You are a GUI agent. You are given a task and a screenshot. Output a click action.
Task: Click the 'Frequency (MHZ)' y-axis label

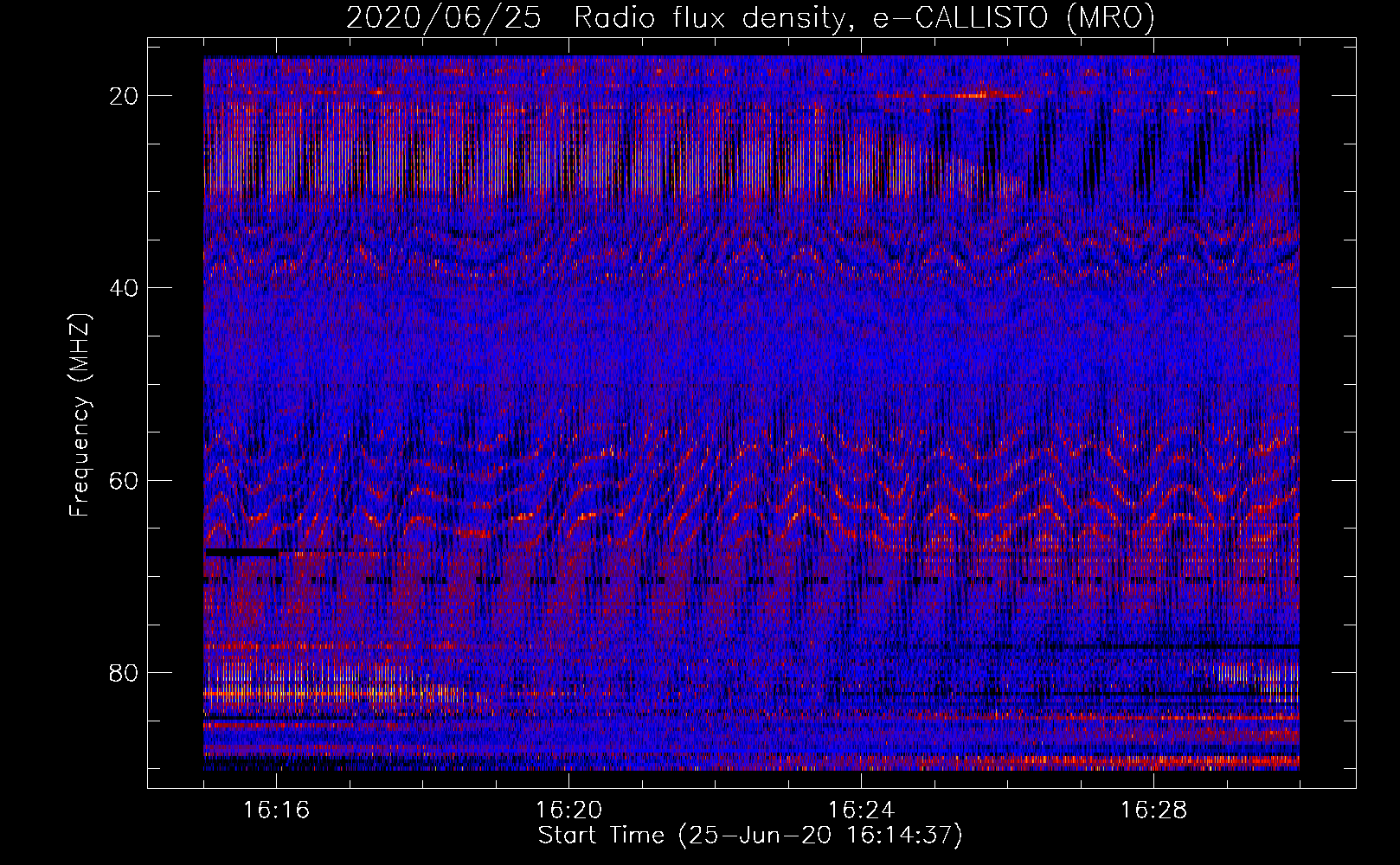(x=80, y=414)
